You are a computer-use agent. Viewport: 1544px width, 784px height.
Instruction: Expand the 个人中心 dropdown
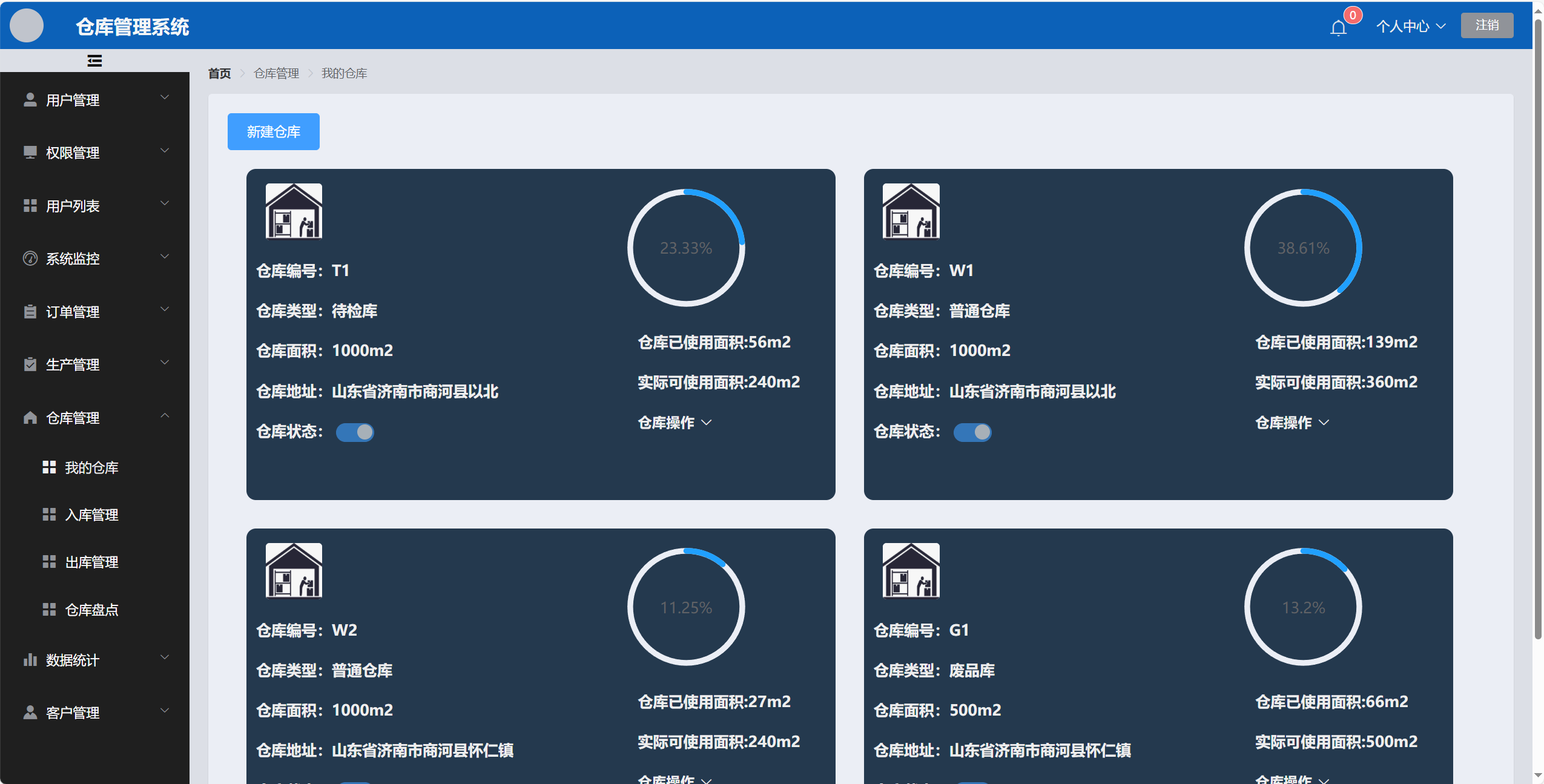[1411, 25]
